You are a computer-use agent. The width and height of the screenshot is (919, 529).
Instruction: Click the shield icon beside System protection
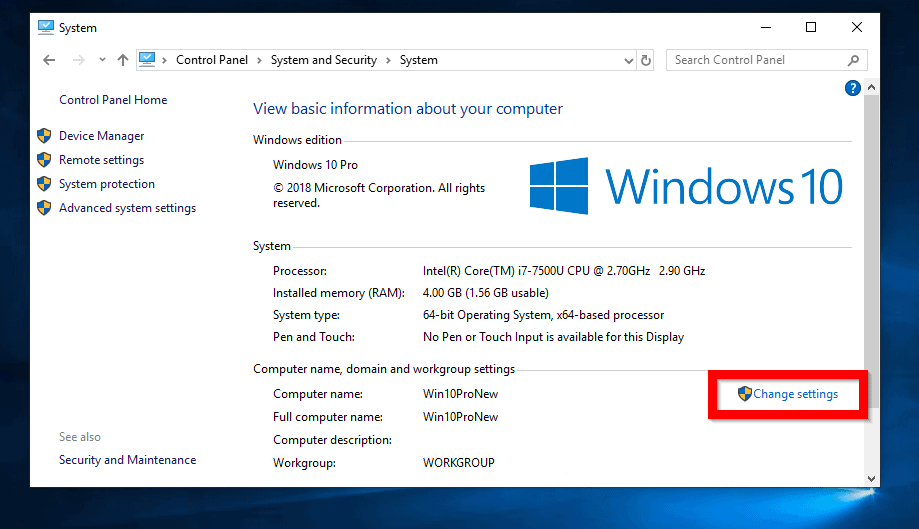[x=44, y=184]
